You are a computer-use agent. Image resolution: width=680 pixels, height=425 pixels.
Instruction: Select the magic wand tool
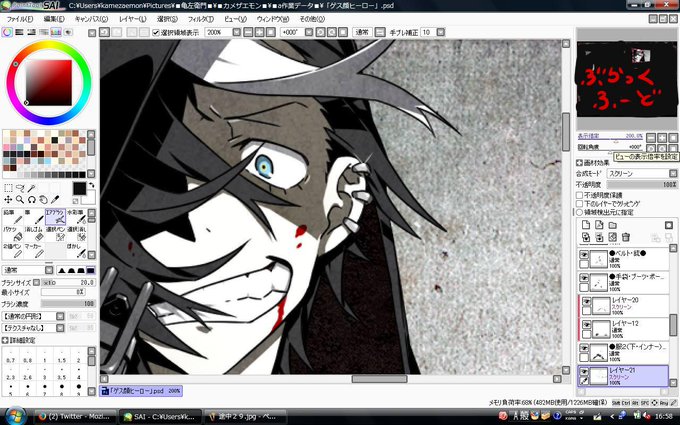(32, 188)
